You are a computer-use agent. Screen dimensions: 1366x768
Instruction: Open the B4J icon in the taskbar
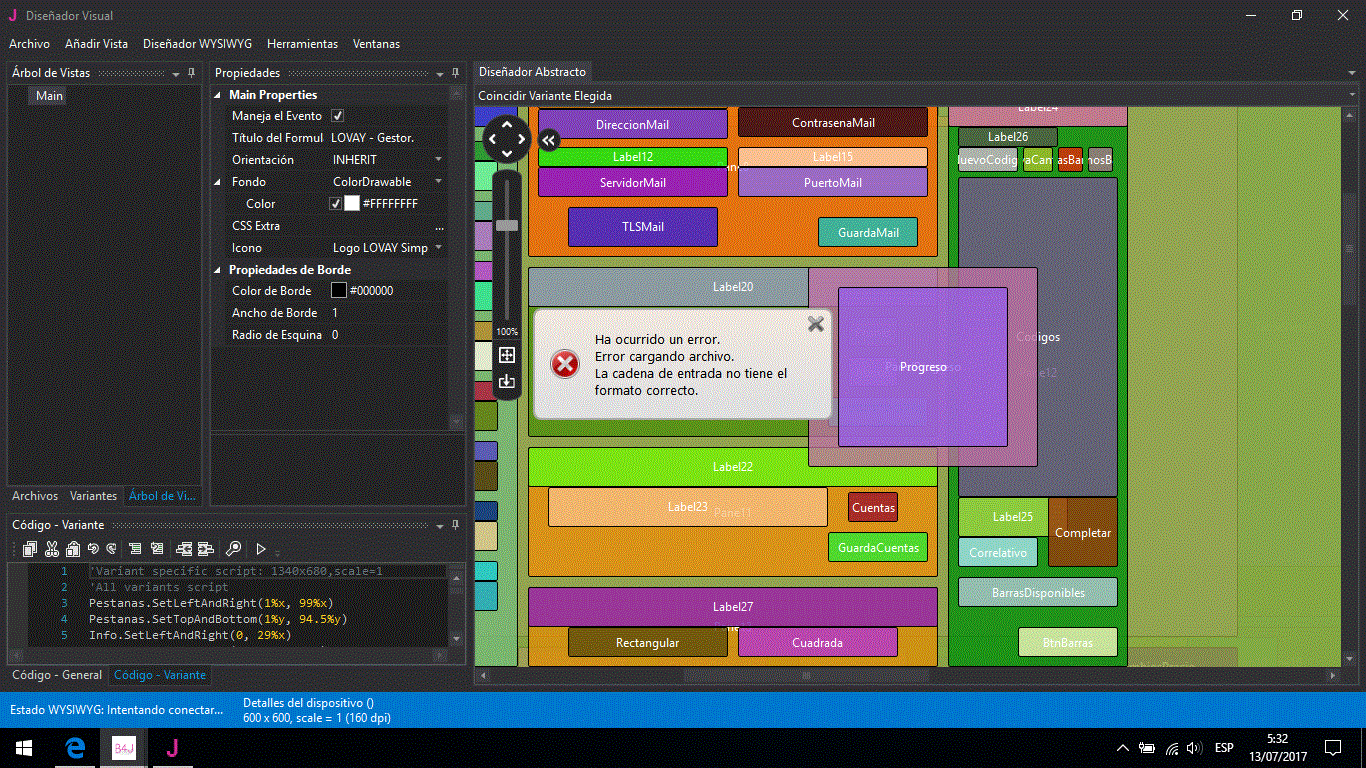coord(124,748)
